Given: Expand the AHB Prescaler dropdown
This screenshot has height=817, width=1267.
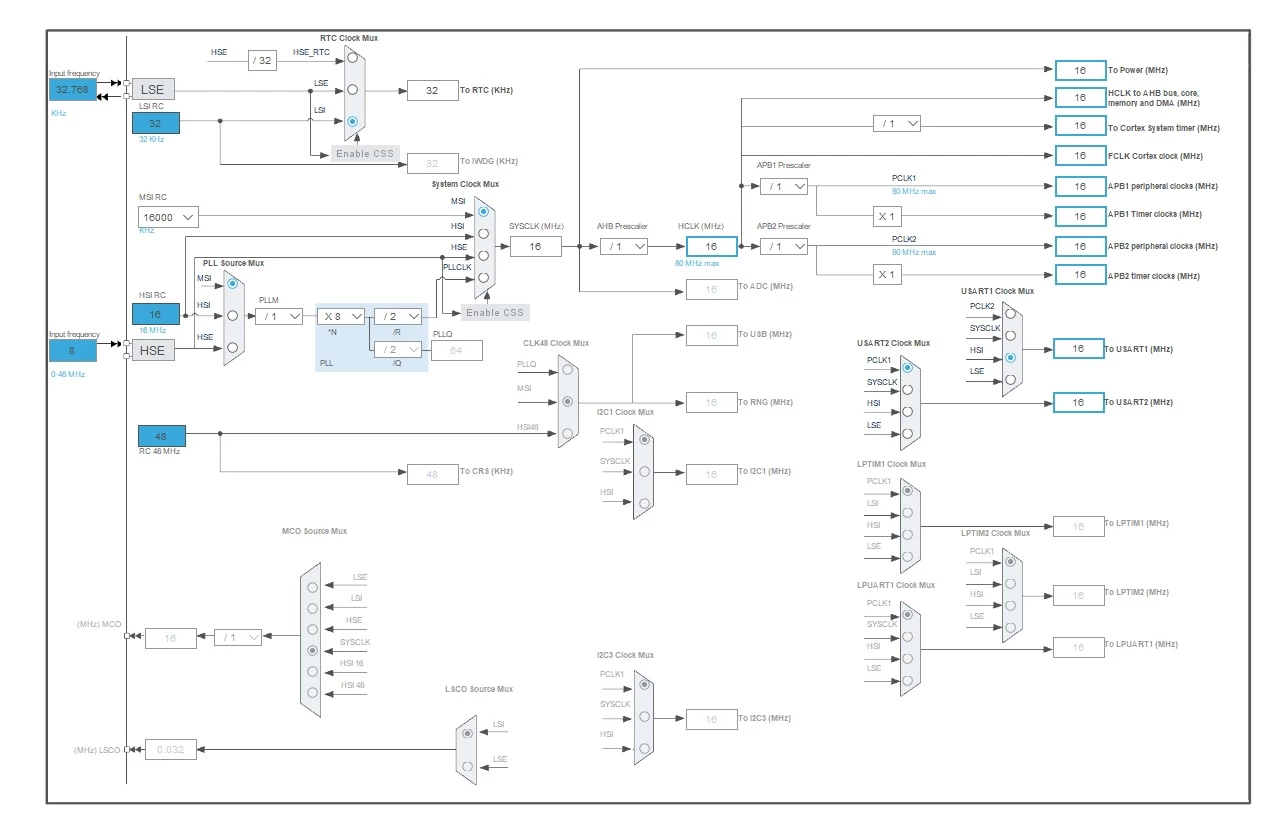Looking at the screenshot, I should click(x=624, y=246).
